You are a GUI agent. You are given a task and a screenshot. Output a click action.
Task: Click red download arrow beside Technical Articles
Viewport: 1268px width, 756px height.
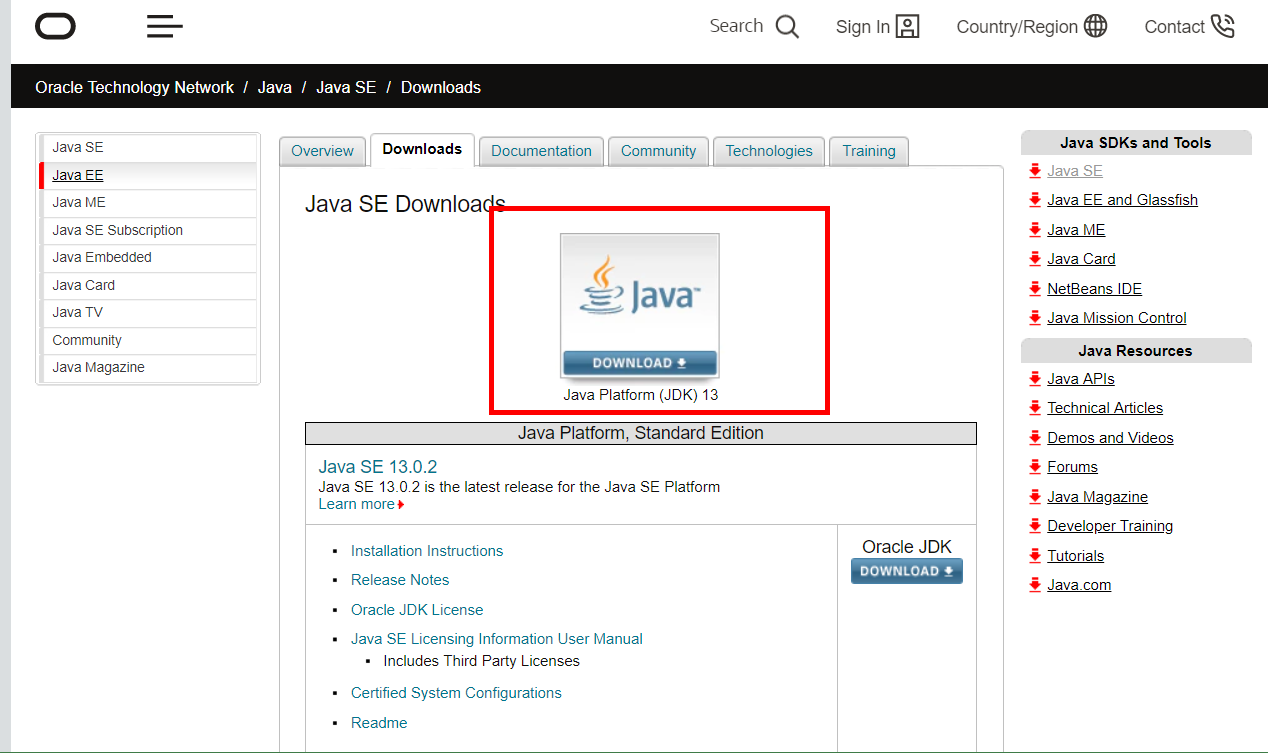point(1035,408)
